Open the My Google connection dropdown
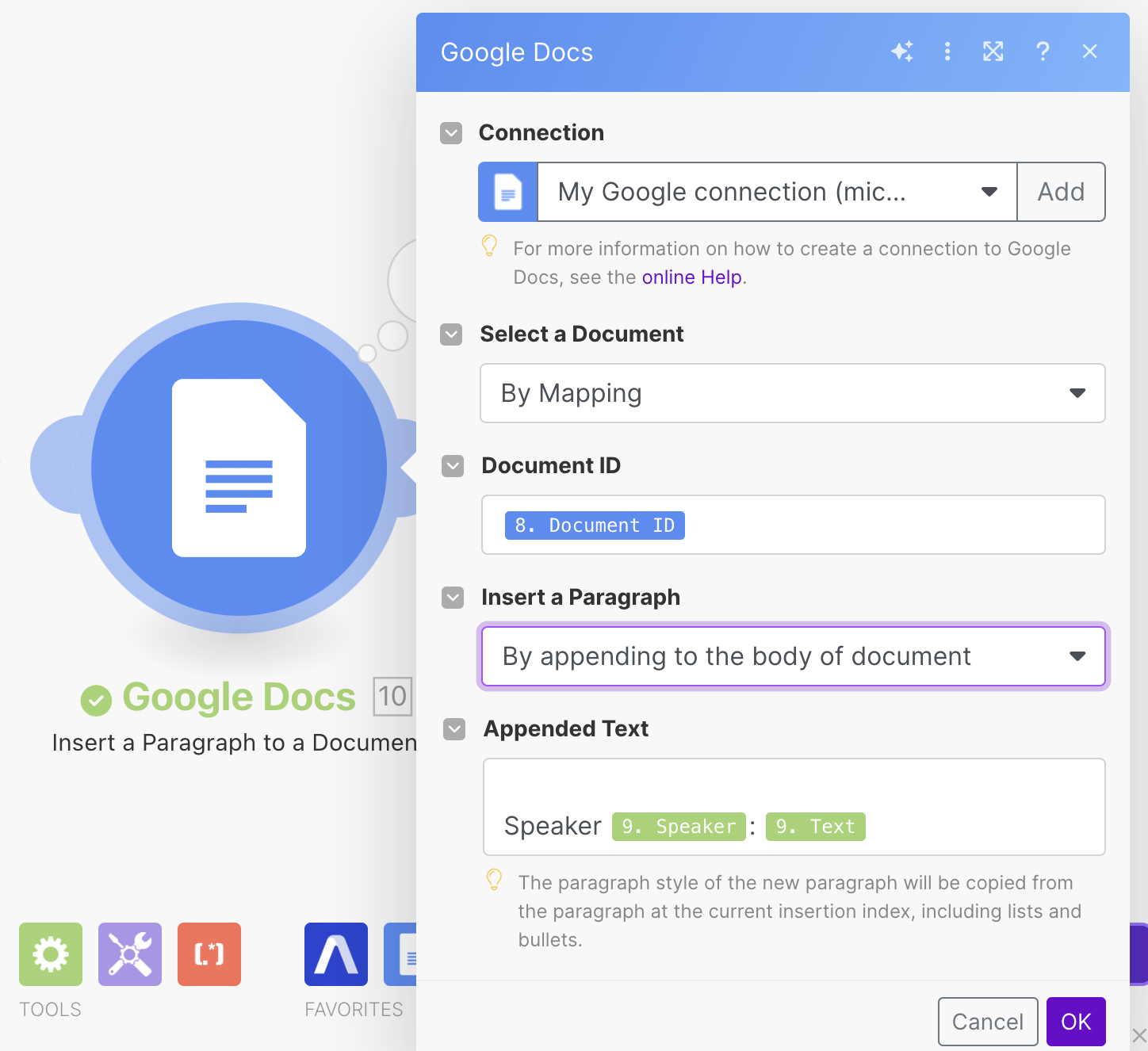The height and width of the screenshot is (1051, 1148). pyautogui.click(x=777, y=192)
